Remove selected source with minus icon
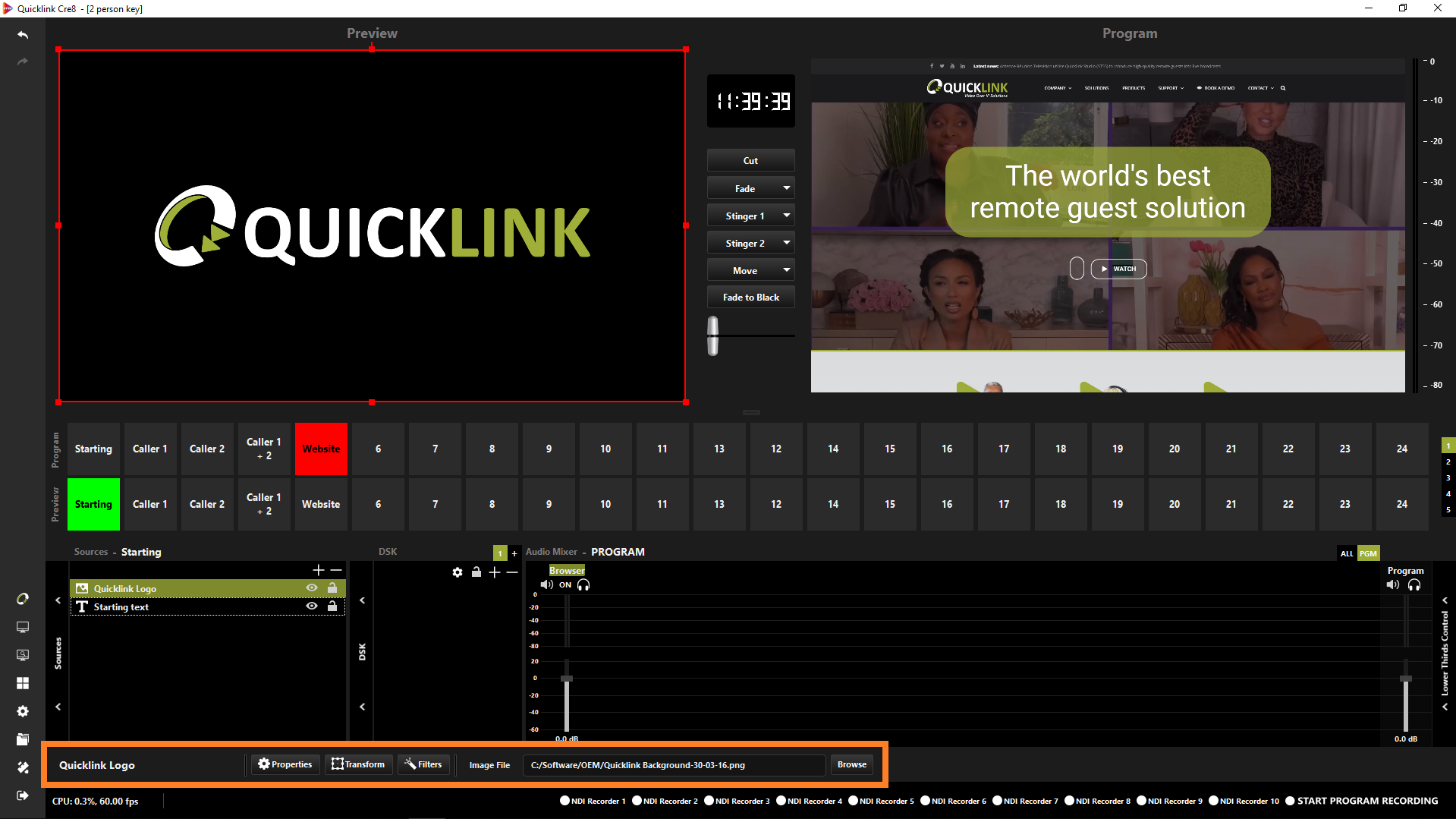The image size is (1456, 819). 336,570
